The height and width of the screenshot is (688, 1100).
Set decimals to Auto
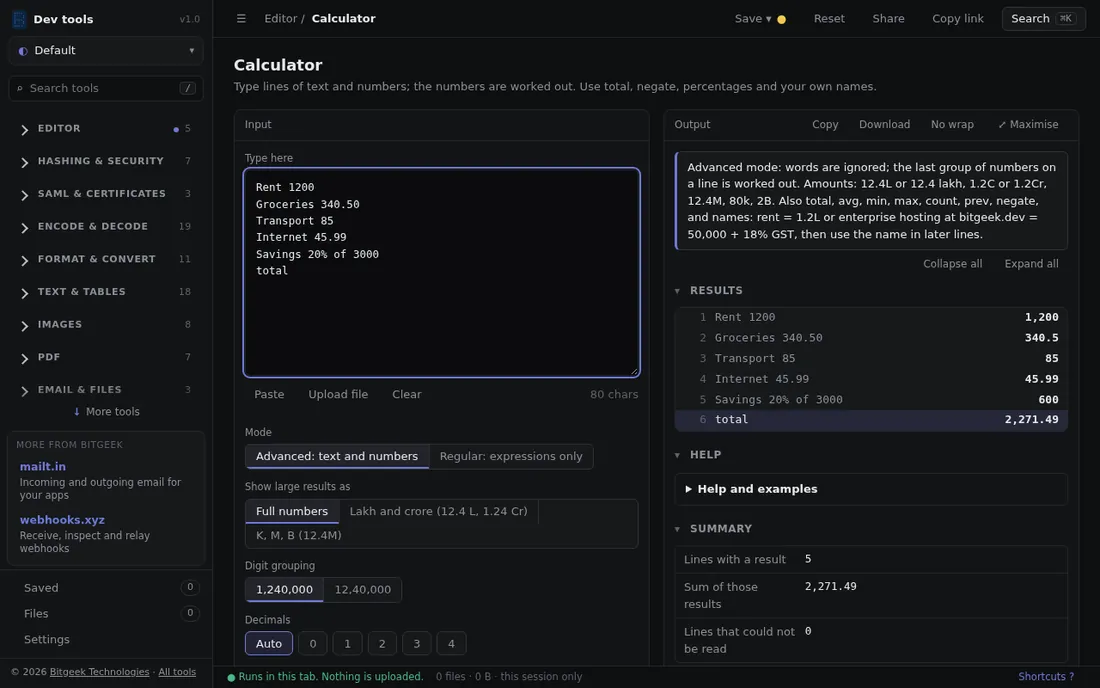click(269, 644)
